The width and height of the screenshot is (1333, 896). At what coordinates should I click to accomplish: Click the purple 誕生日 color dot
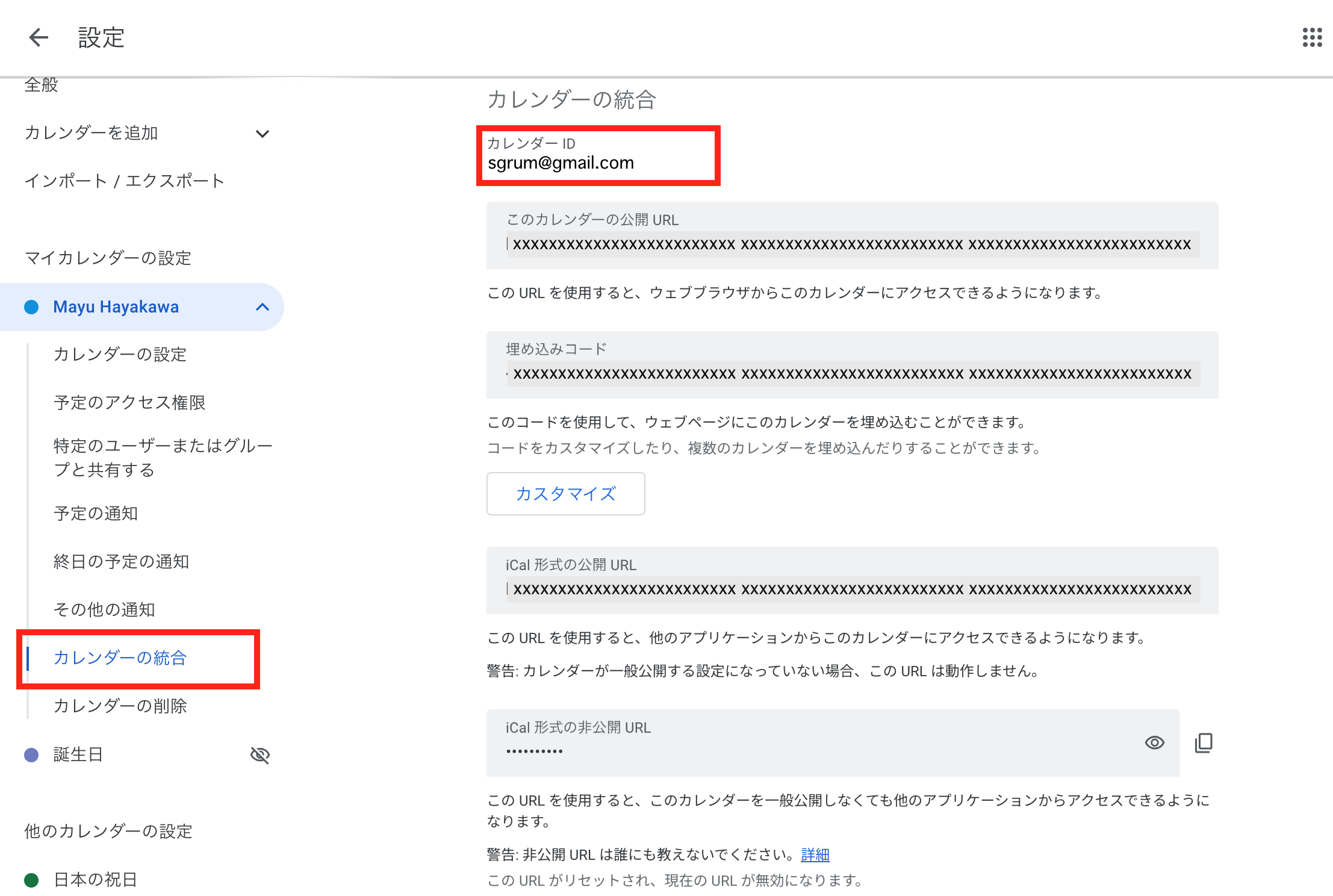click(31, 755)
